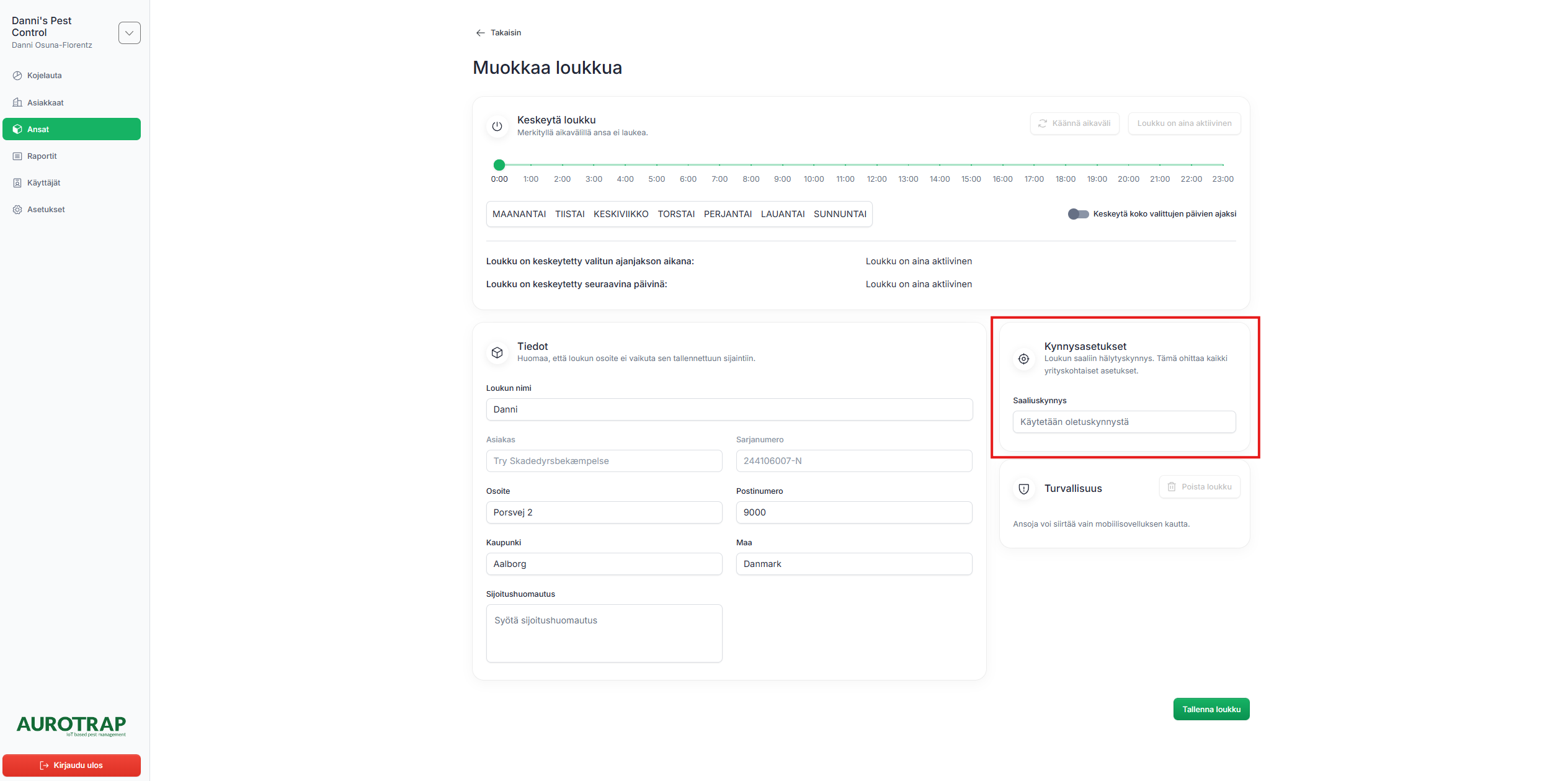Toggle Keskeytä koko valittujen päivien ajaksi switch

[x=1078, y=214]
